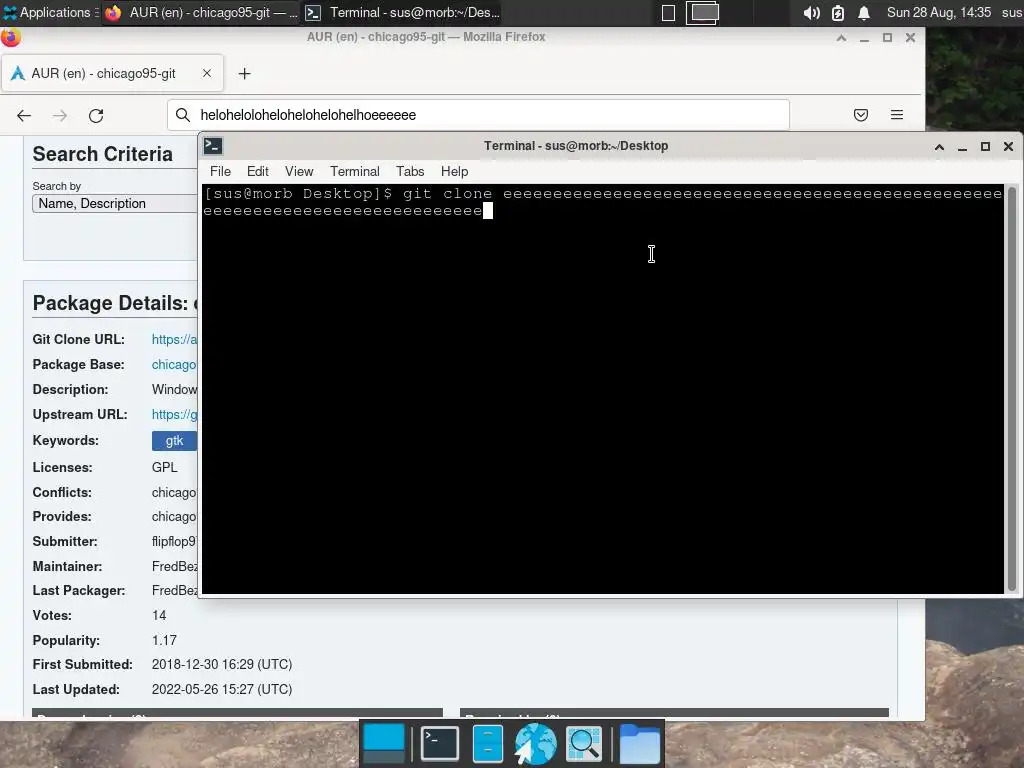Click the Maintainer FredBez name
1024x768 pixels.
(x=174, y=566)
